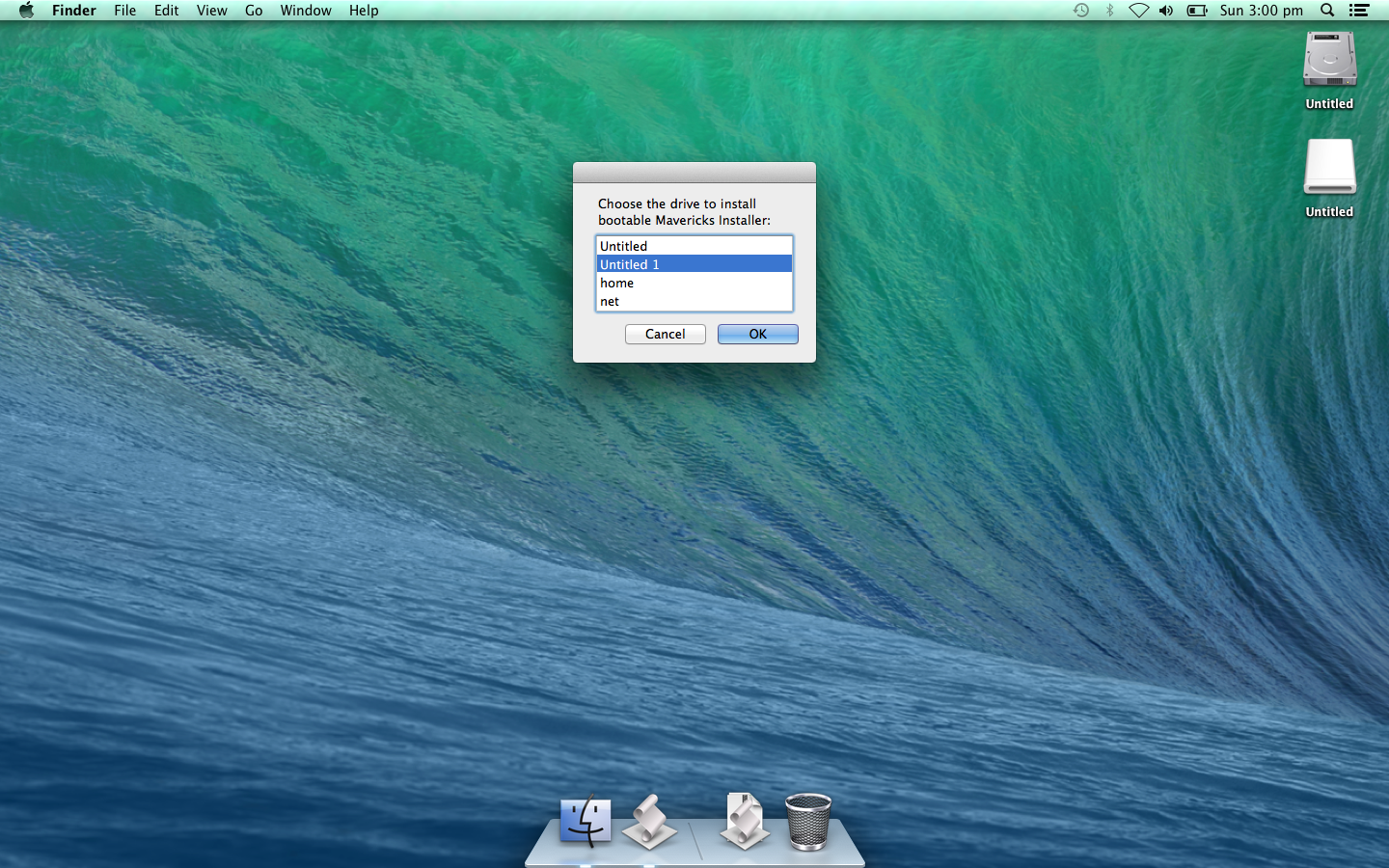Click the Sun 3:00 pm clock

[1261, 11]
